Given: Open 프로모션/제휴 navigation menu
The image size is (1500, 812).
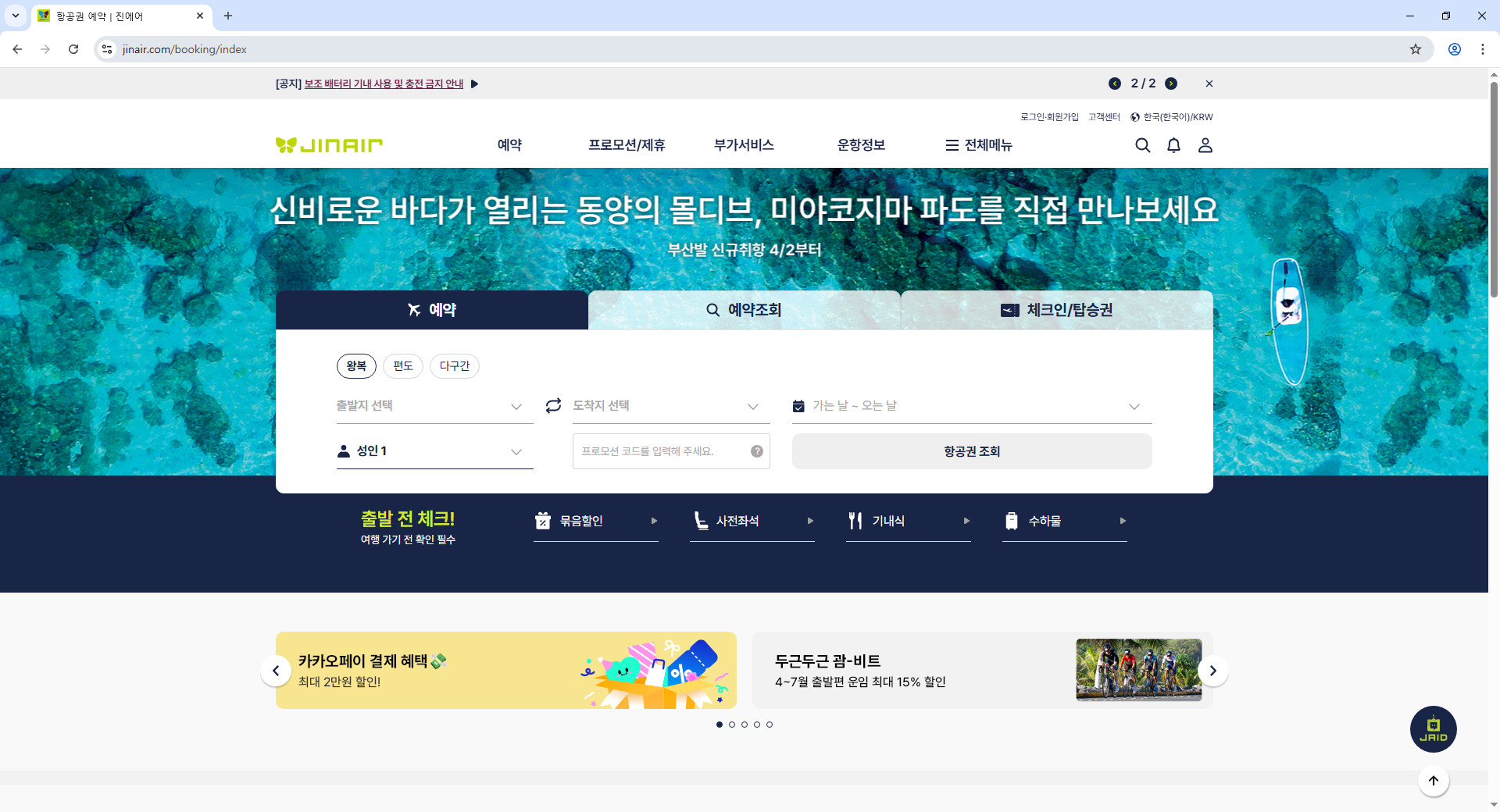Looking at the screenshot, I should tap(627, 145).
